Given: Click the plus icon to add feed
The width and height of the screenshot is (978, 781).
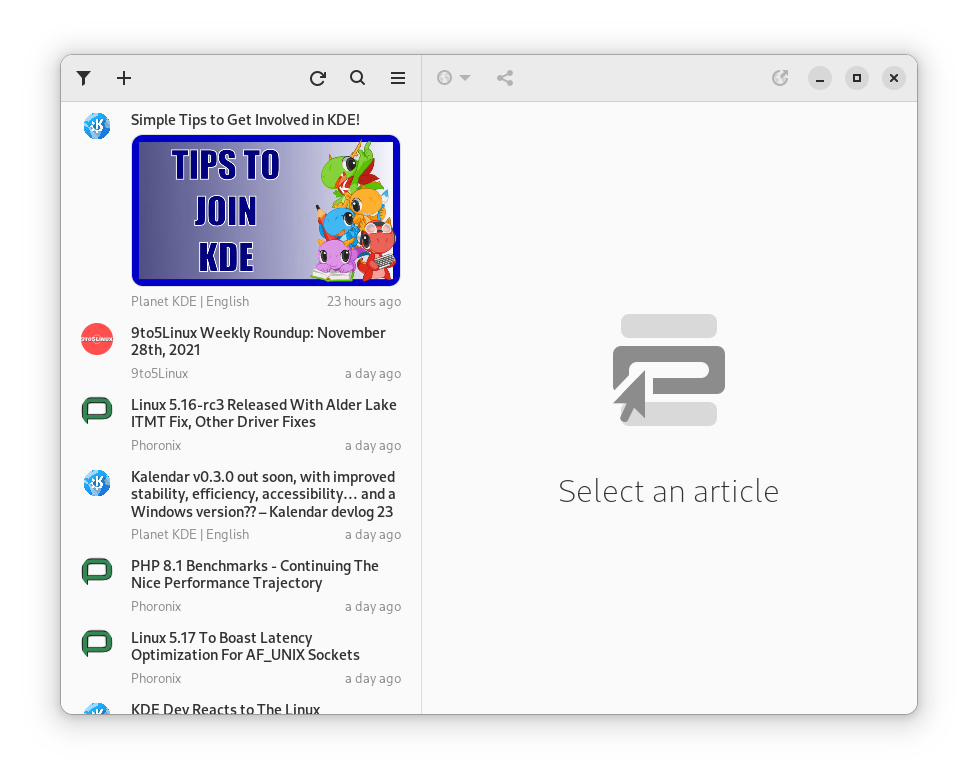Looking at the screenshot, I should tap(124, 78).
